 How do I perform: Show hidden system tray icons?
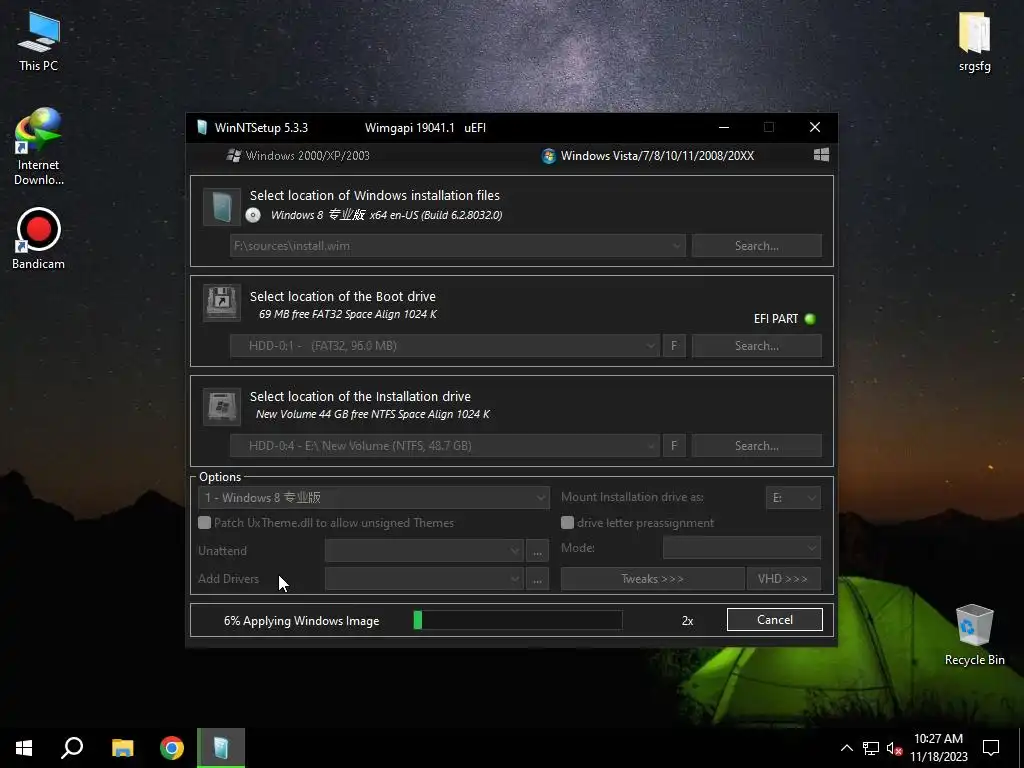(846, 748)
